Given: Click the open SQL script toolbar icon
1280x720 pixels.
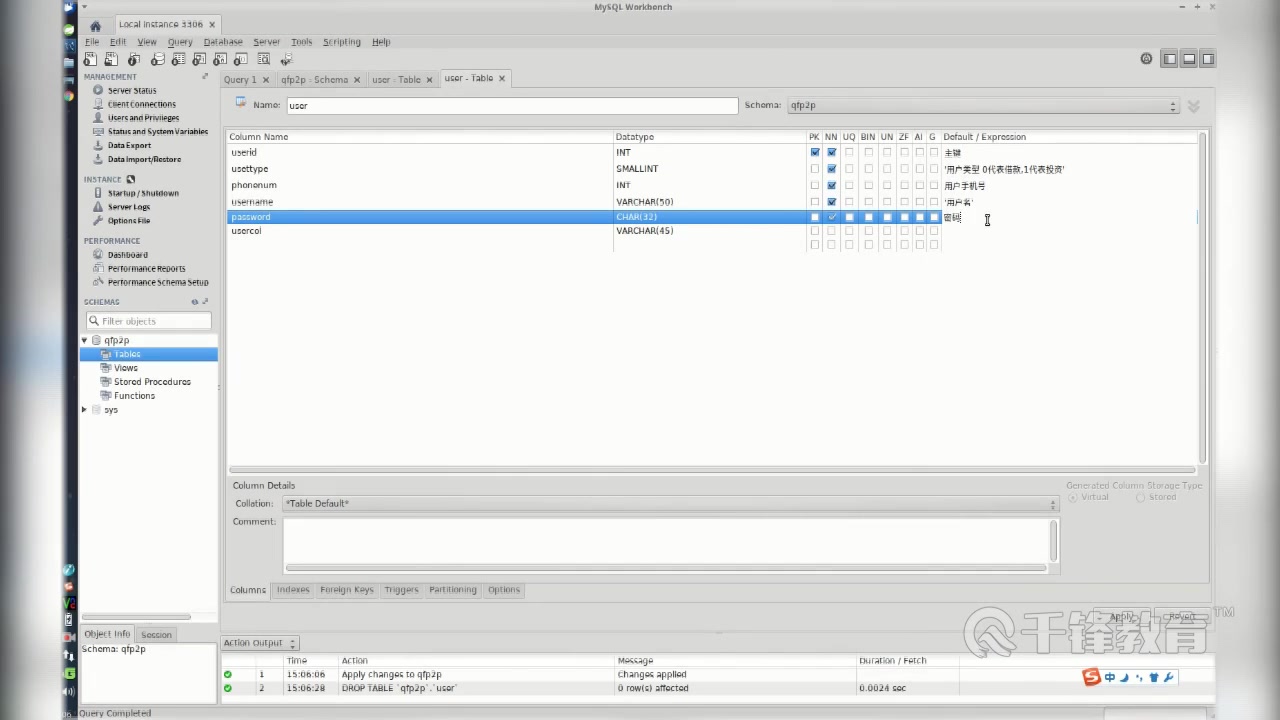Looking at the screenshot, I should [111, 60].
